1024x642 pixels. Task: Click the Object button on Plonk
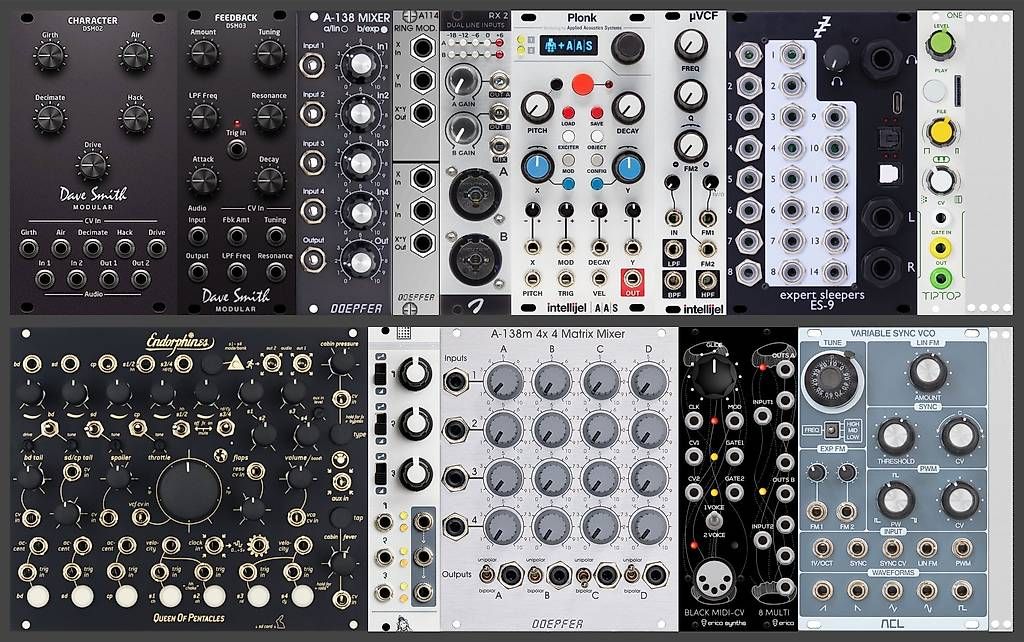click(x=596, y=136)
